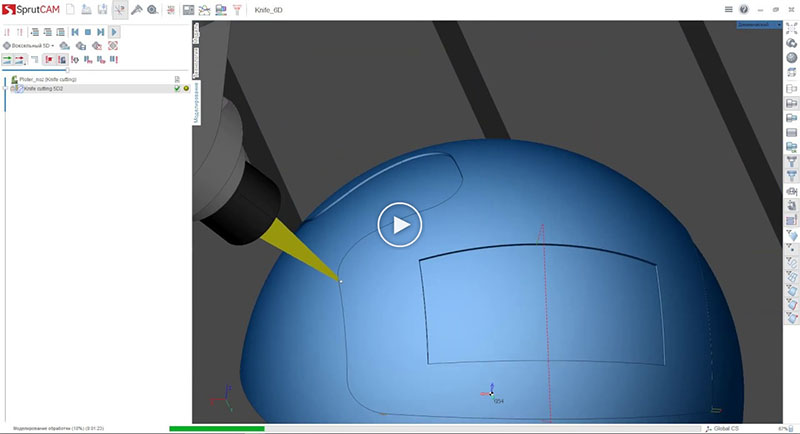The width and height of the screenshot is (800, 434).
Task: Click the green simulation progress bar
Action: pyautogui.click(x=217, y=428)
